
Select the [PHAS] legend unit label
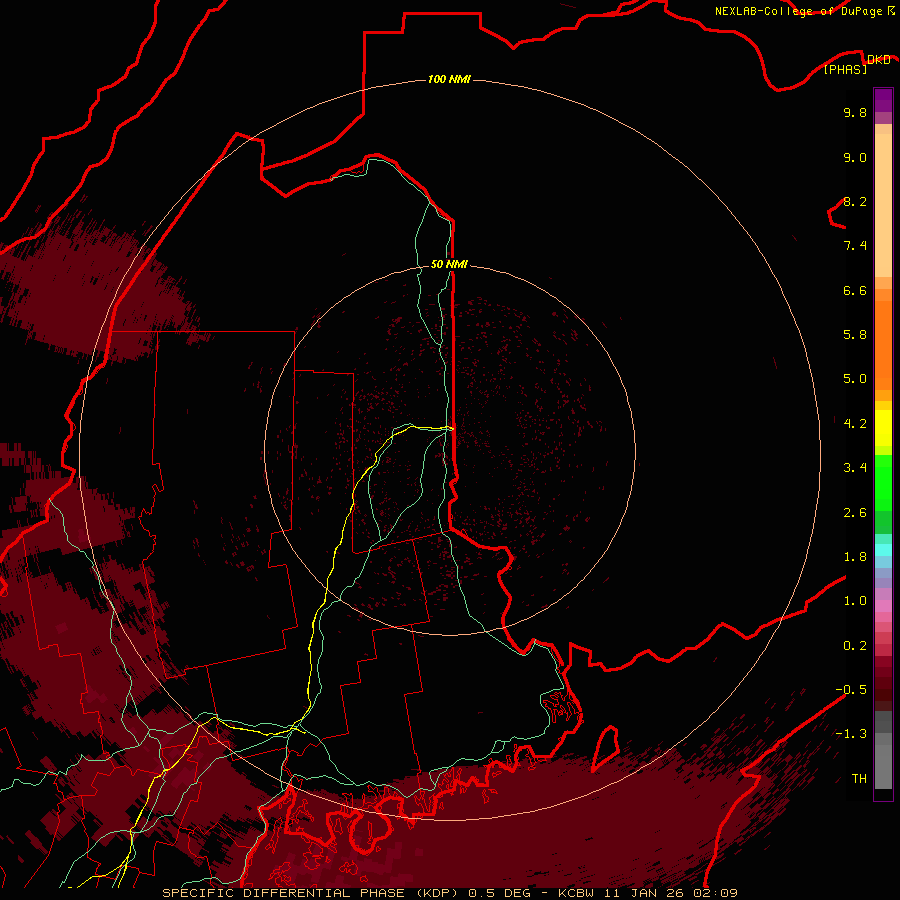point(845,70)
